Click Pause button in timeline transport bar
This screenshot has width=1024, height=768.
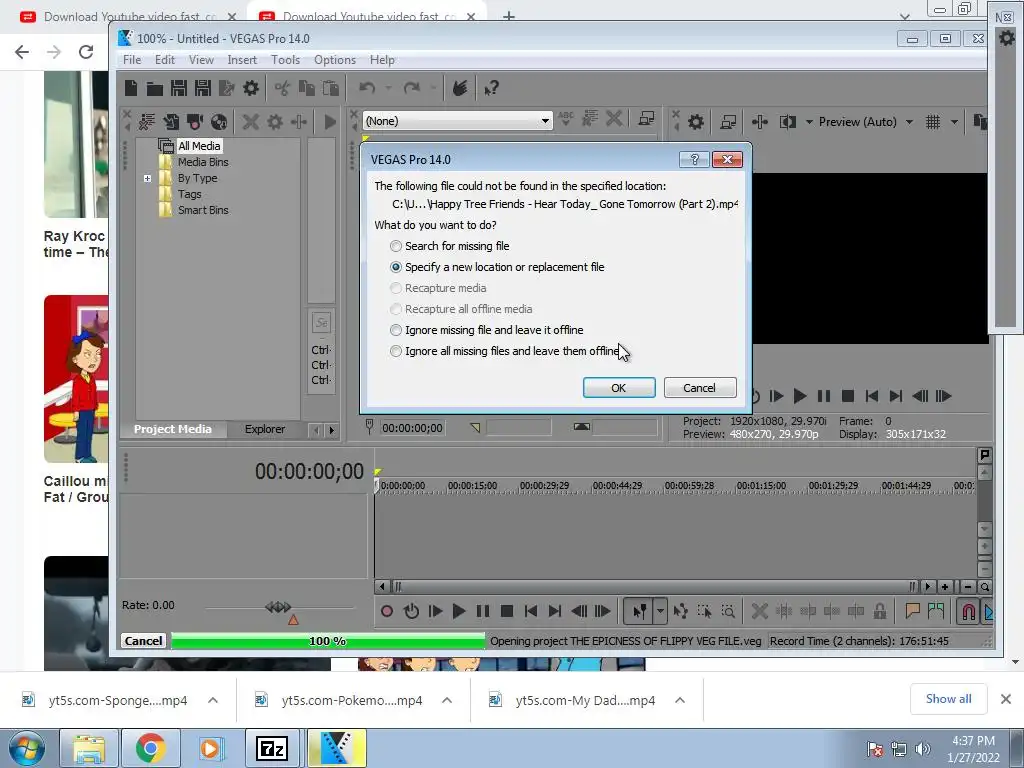(483, 611)
